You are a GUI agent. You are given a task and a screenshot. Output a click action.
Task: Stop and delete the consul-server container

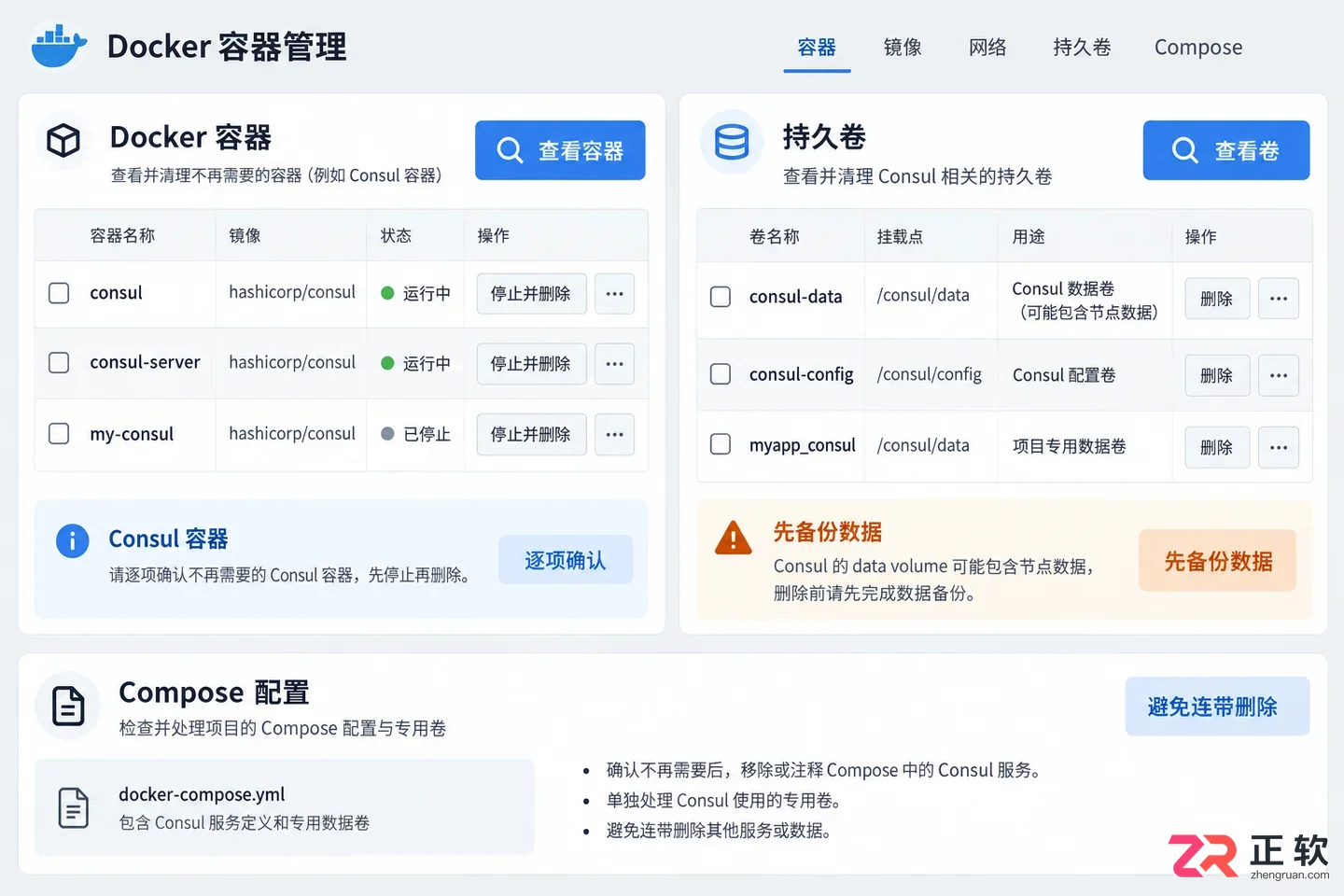(531, 364)
